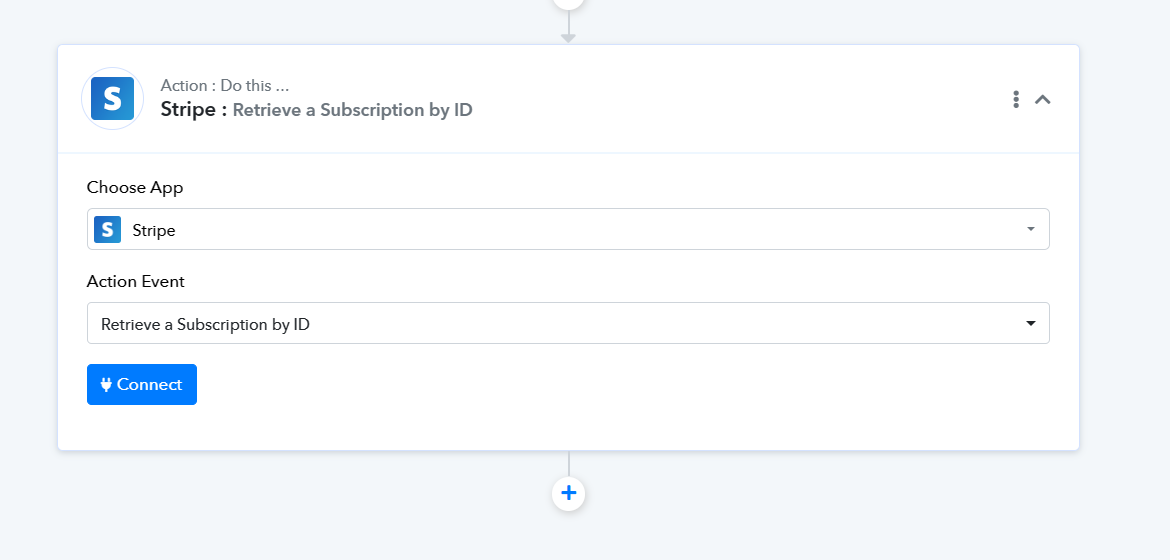Open the three-dot options menu
The image size is (1170, 560).
coord(1016,99)
